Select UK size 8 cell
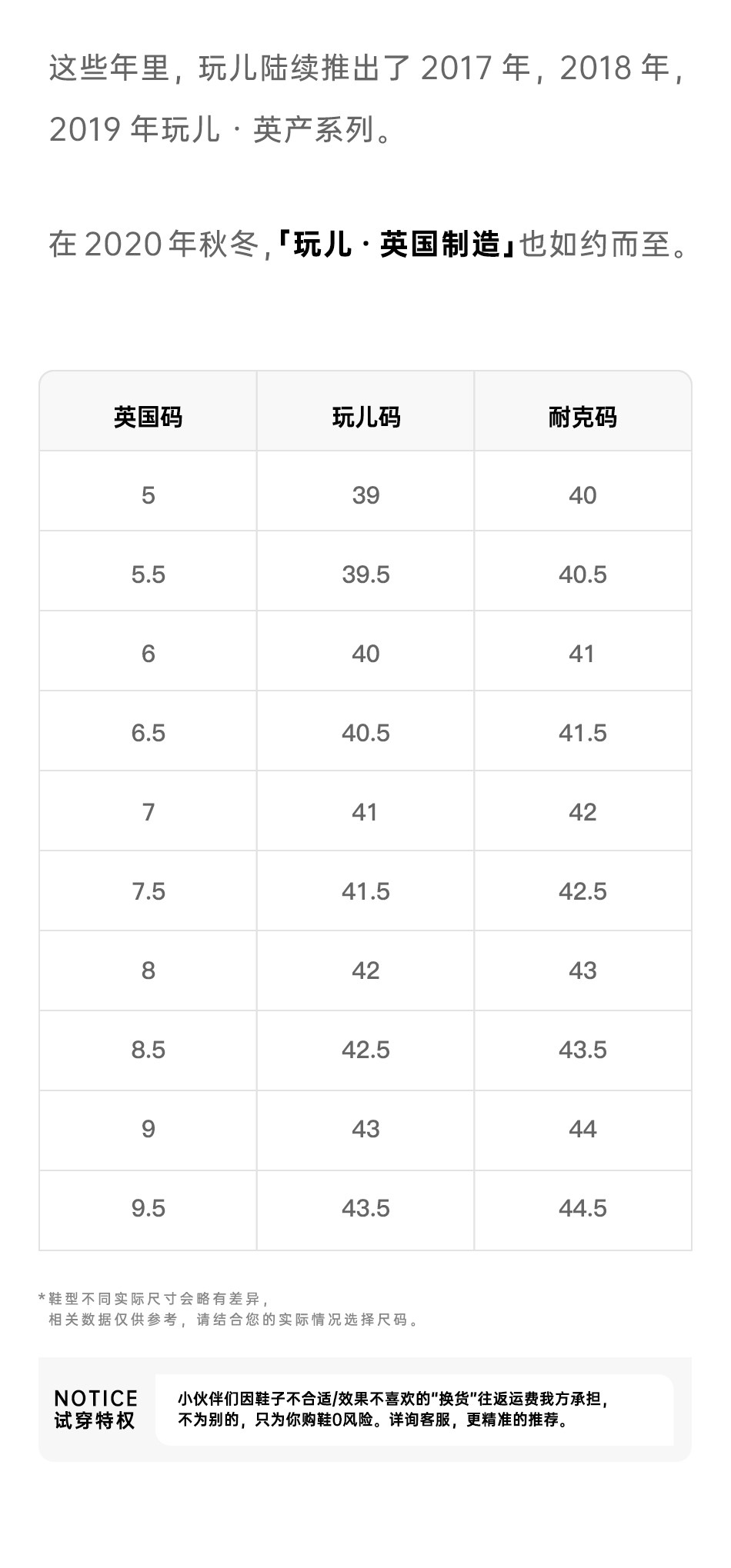731x1568 pixels. click(x=148, y=970)
